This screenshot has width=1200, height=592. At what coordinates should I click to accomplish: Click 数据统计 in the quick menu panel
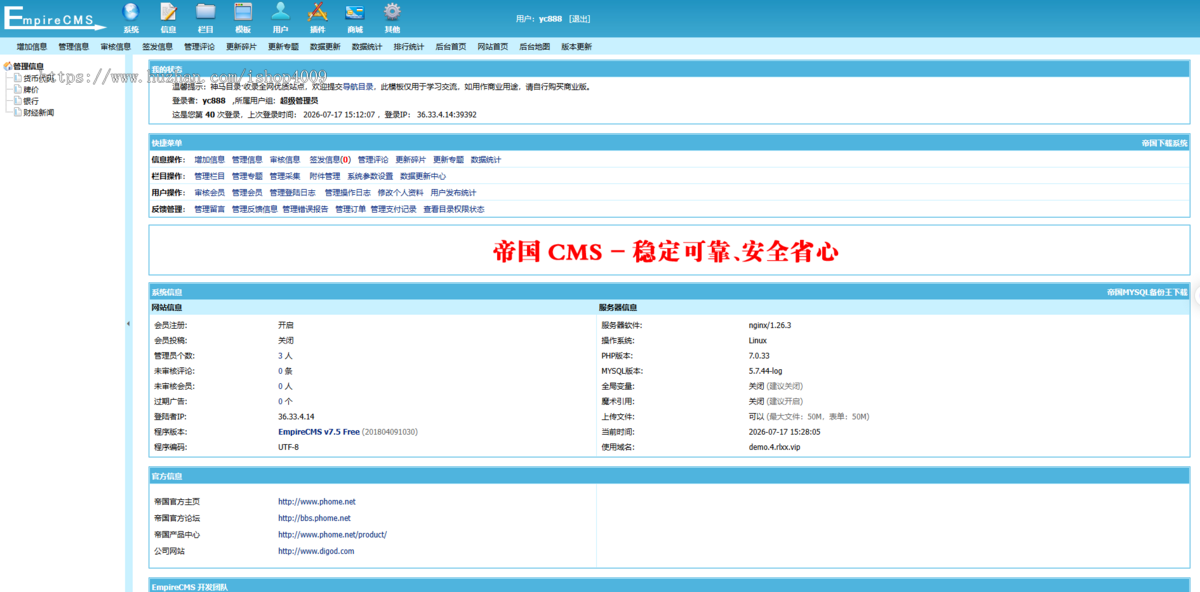point(486,159)
